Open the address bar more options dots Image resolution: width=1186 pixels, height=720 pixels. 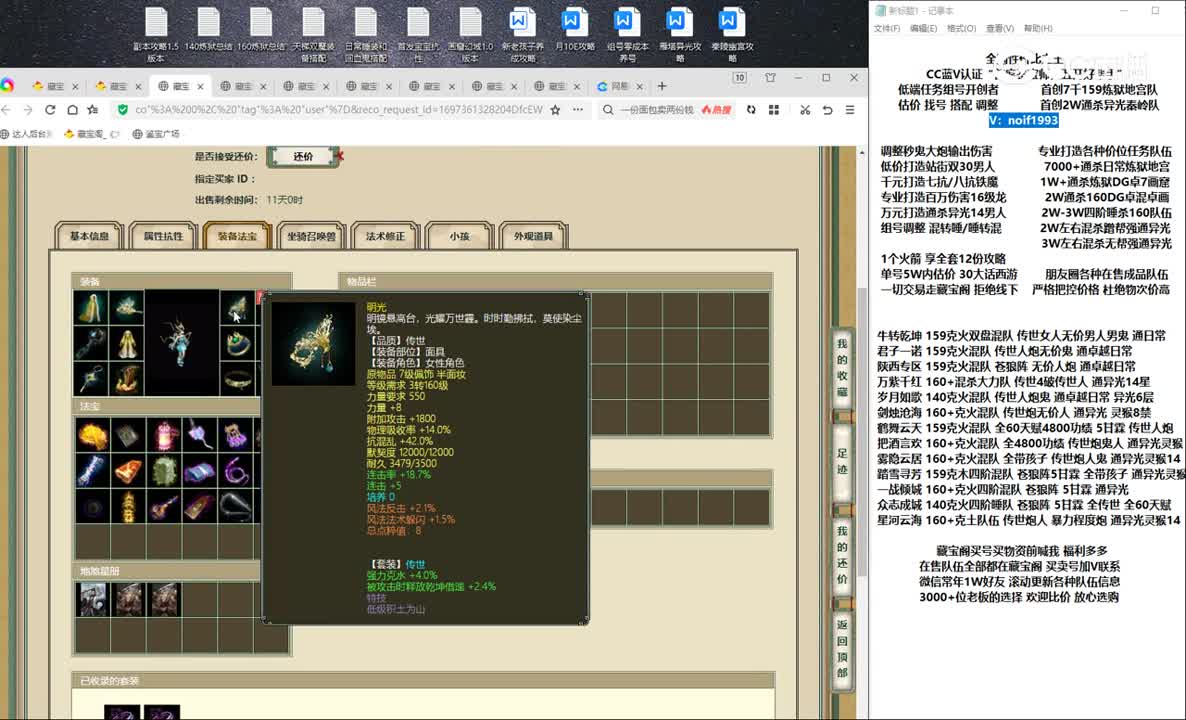click(578, 110)
